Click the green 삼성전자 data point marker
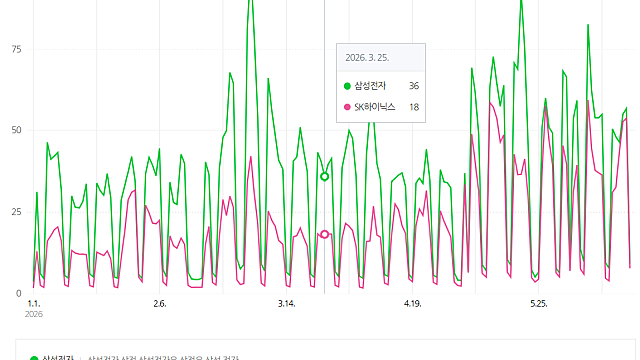The height and width of the screenshot is (360, 640). tap(324, 177)
